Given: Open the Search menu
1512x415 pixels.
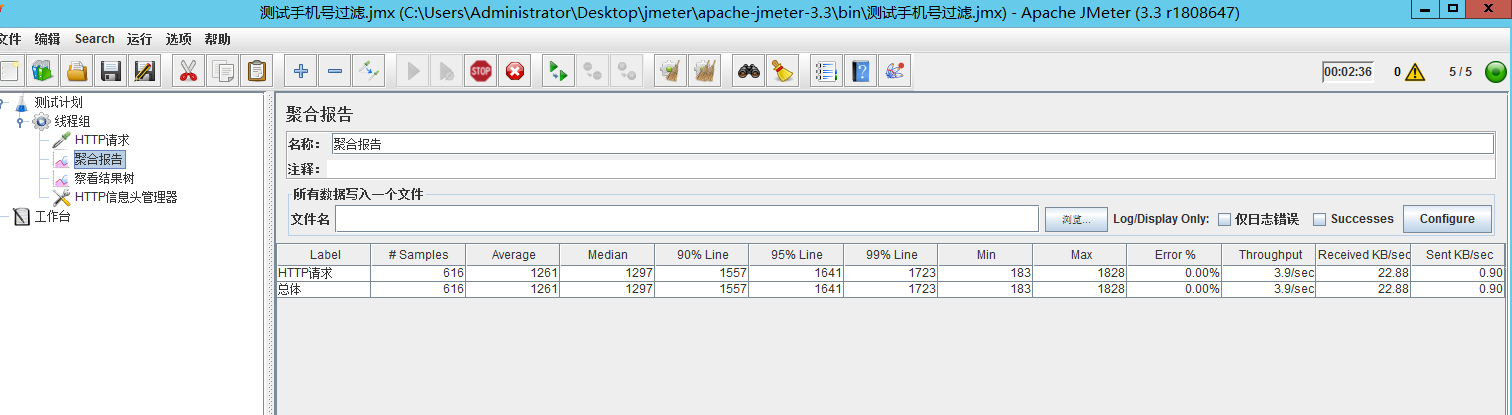Looking at the screenshot, I should click(x=95, y=39).
